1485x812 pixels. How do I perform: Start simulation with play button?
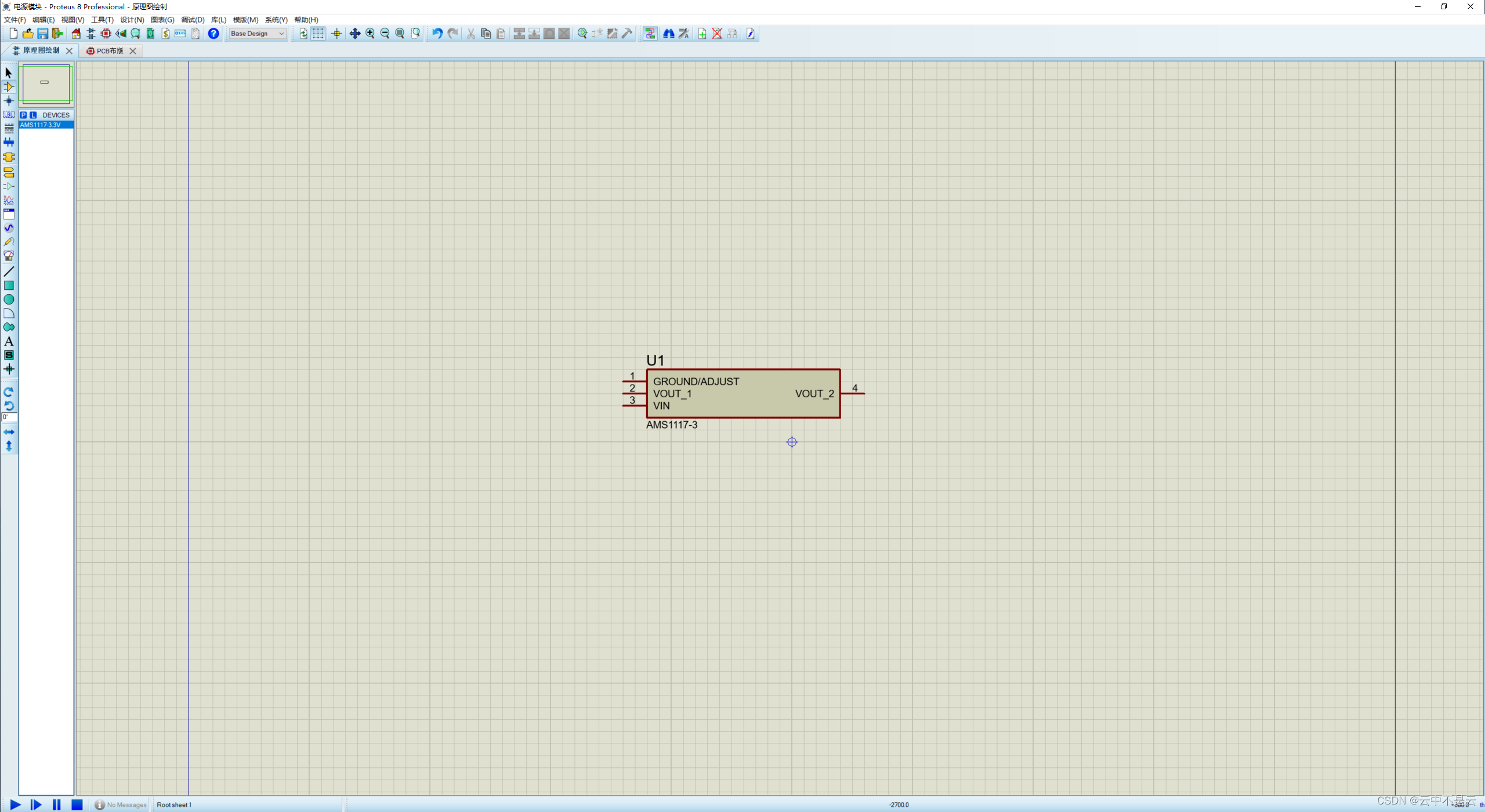(16, 804)
